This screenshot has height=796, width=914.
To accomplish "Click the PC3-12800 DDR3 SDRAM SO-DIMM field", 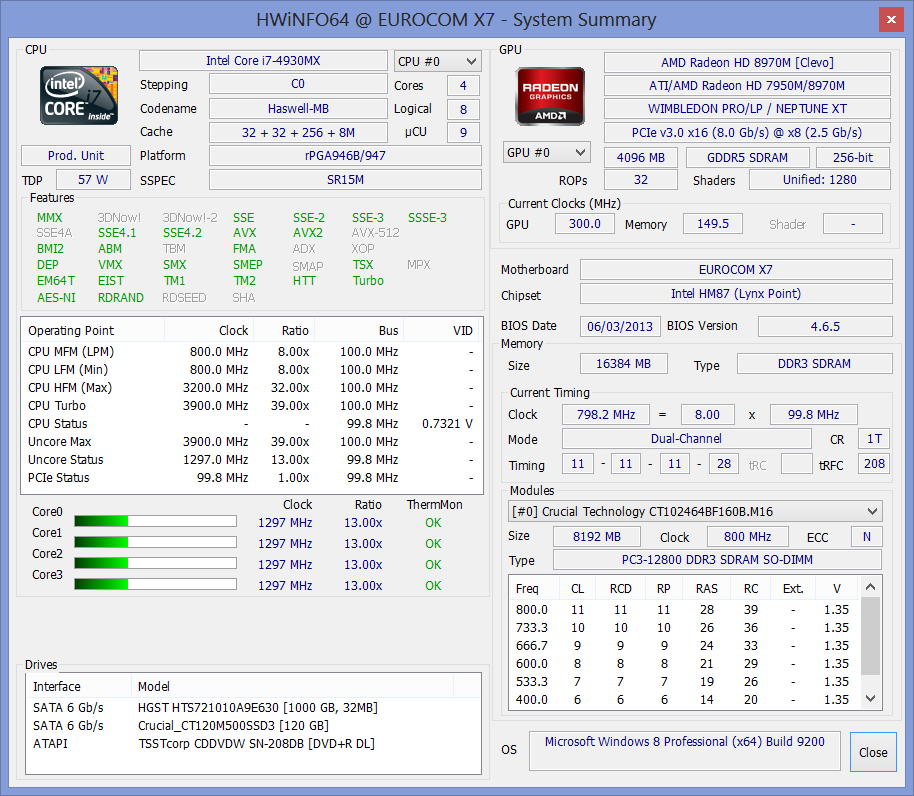I will click(x=717, y=560).
